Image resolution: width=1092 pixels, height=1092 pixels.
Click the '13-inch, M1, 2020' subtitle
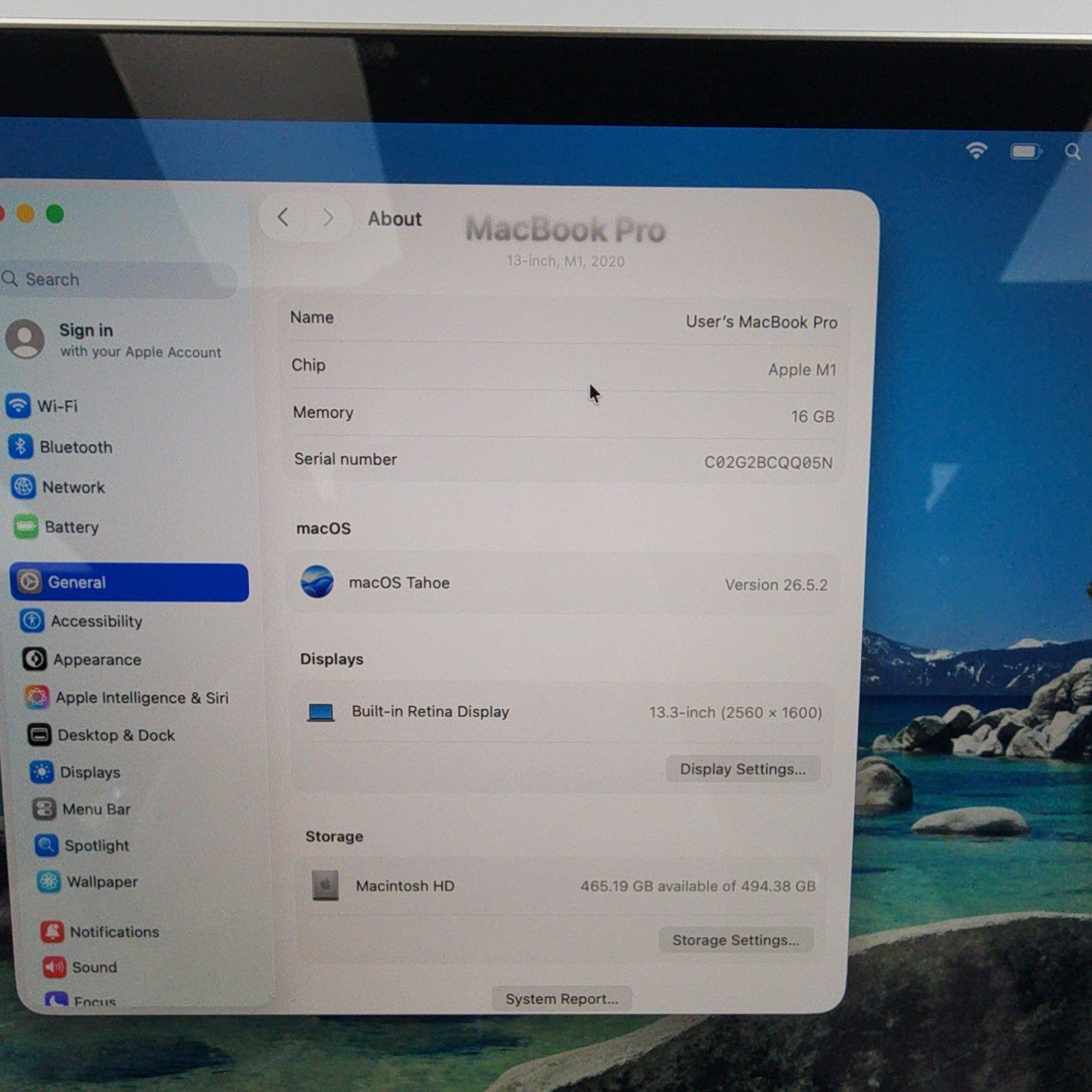(566, 261)
